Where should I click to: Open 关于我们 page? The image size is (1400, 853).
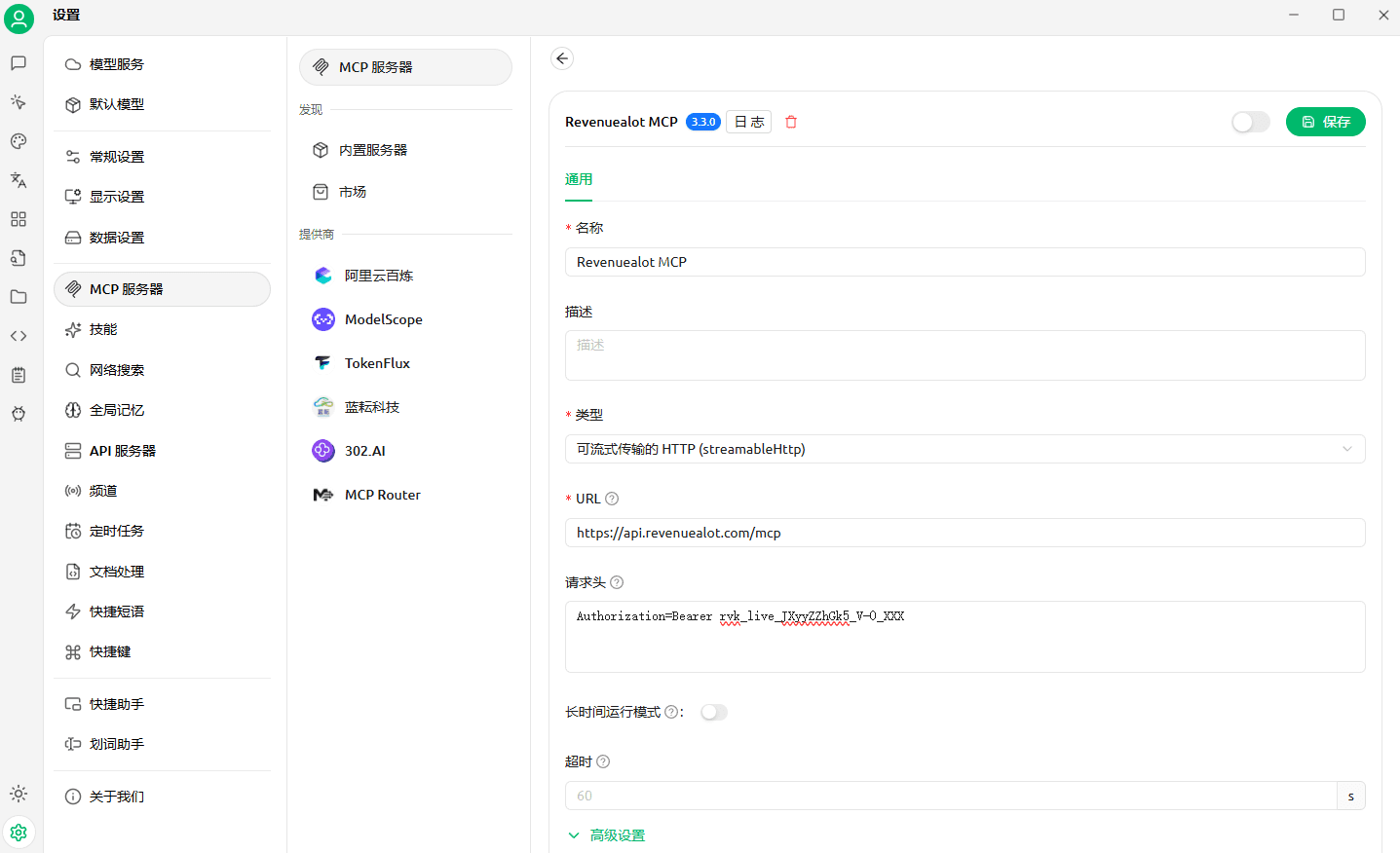(162, 797)
